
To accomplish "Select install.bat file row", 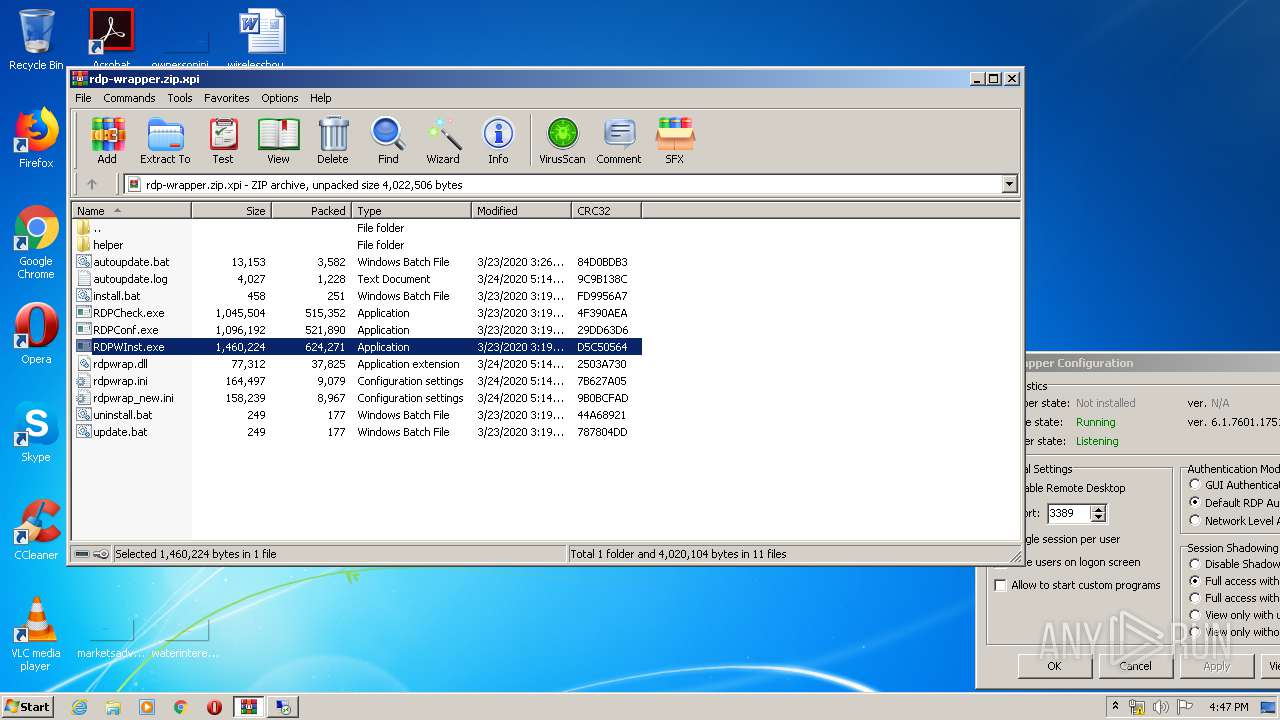I will click(356, 296).
